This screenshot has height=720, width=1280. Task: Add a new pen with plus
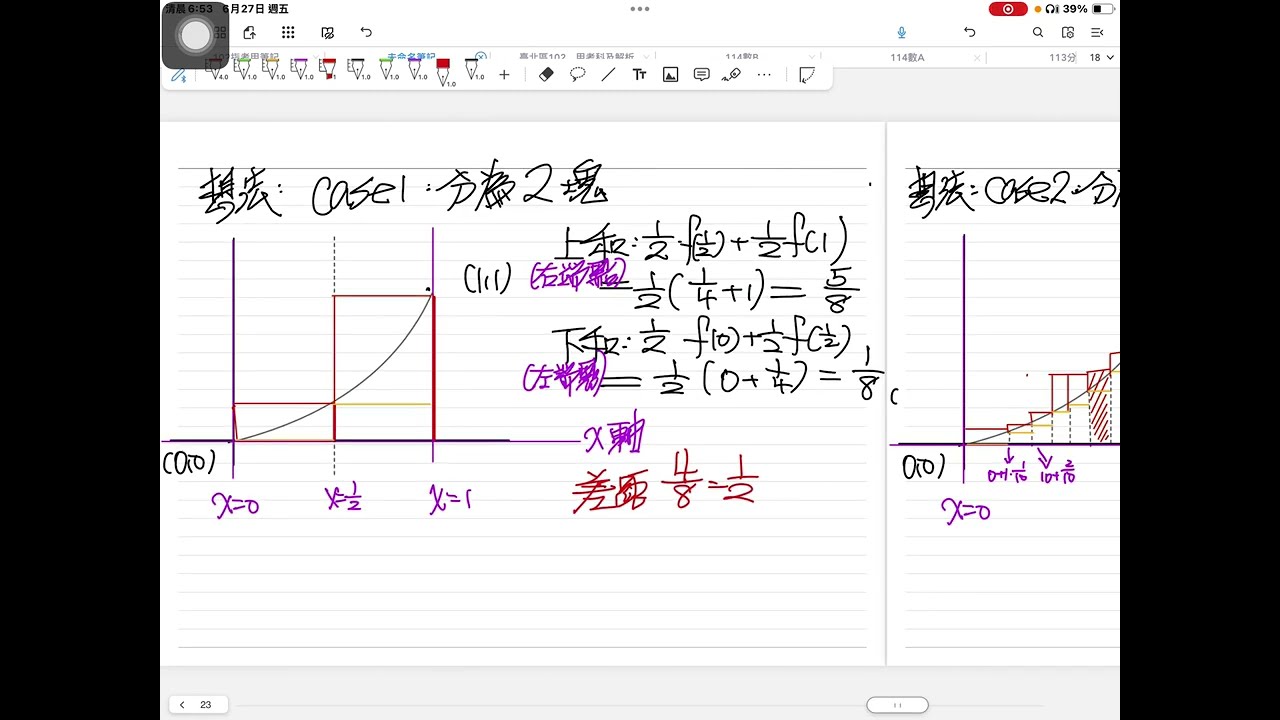tap(504, 75)
